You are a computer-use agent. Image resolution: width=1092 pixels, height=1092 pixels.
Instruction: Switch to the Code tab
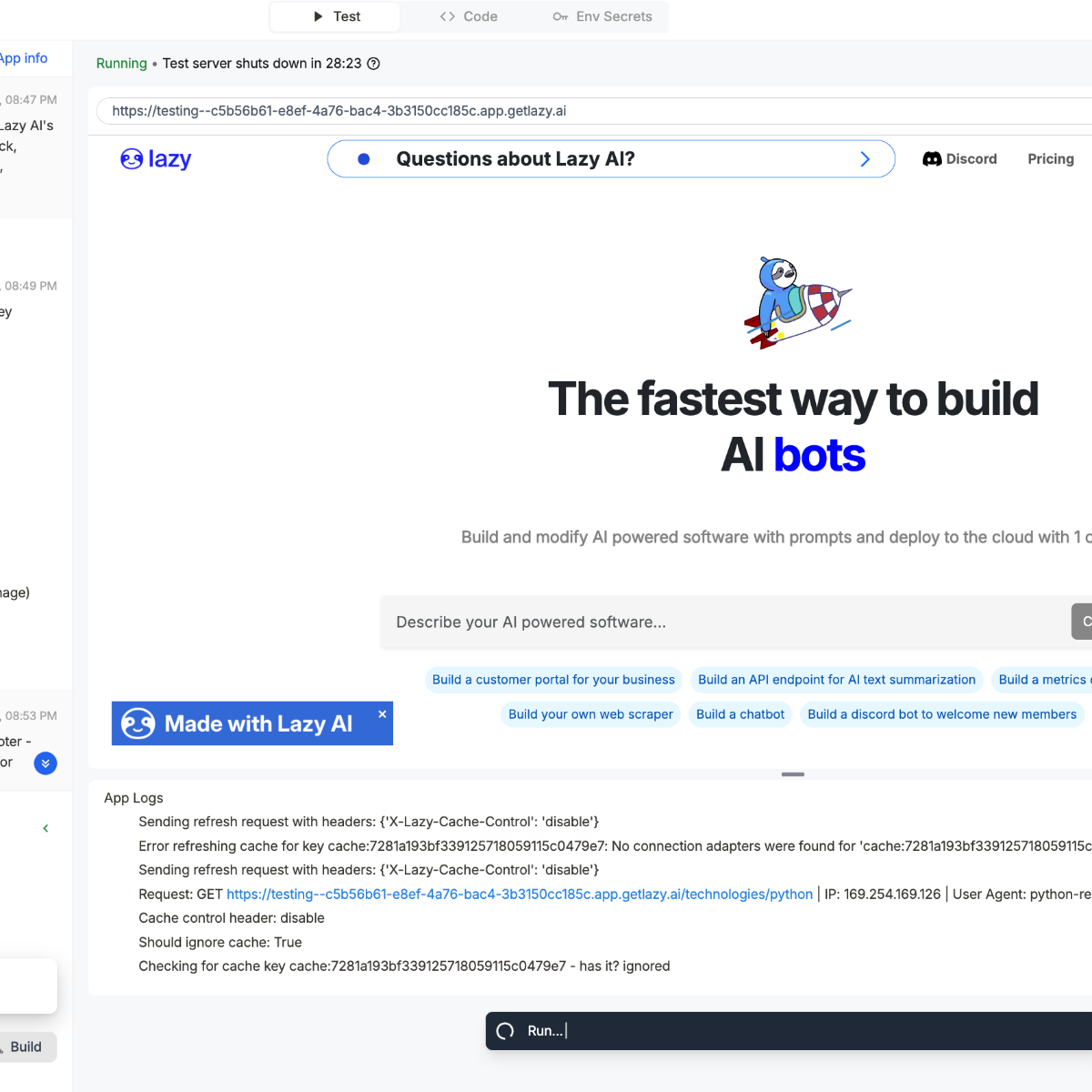(469, 16)
